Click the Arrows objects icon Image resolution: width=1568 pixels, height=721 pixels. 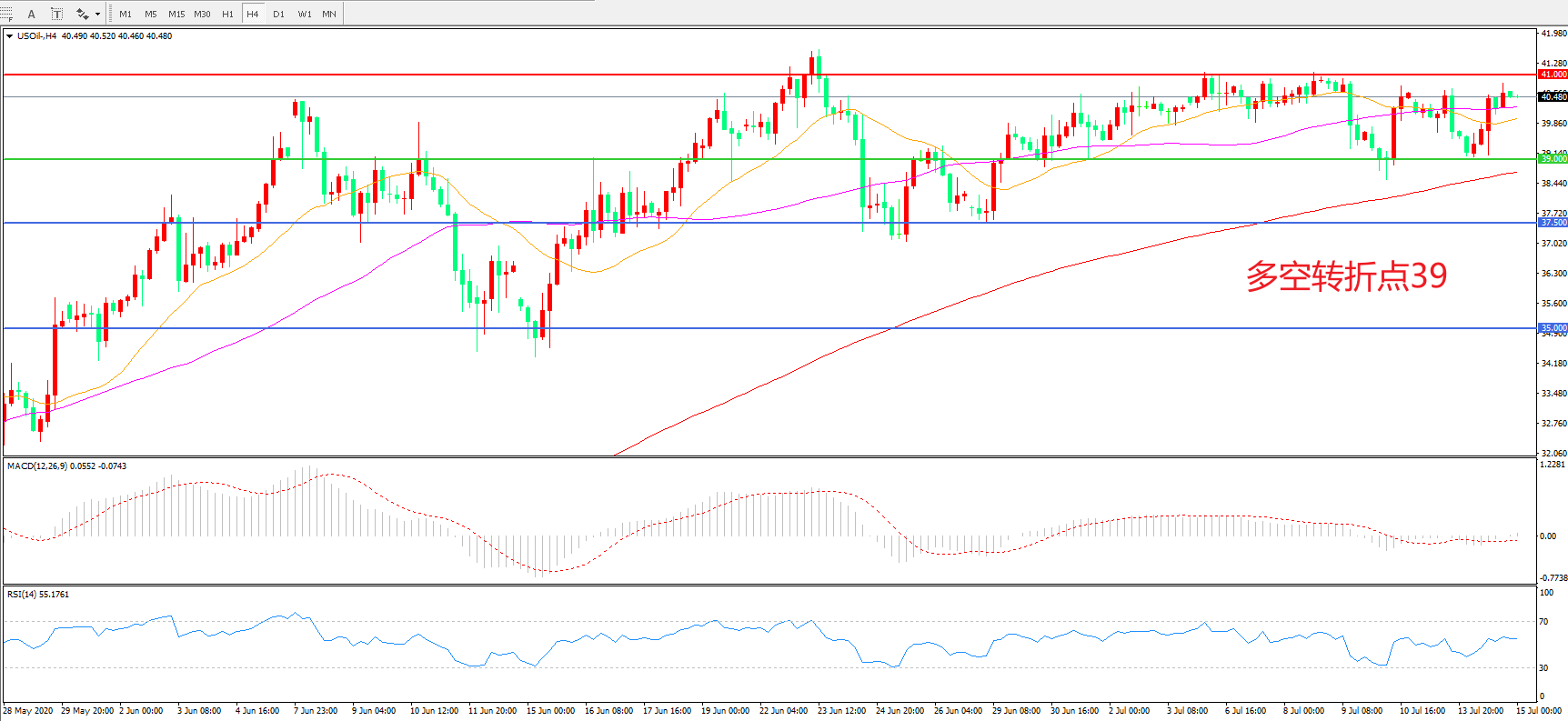(82, 14)
